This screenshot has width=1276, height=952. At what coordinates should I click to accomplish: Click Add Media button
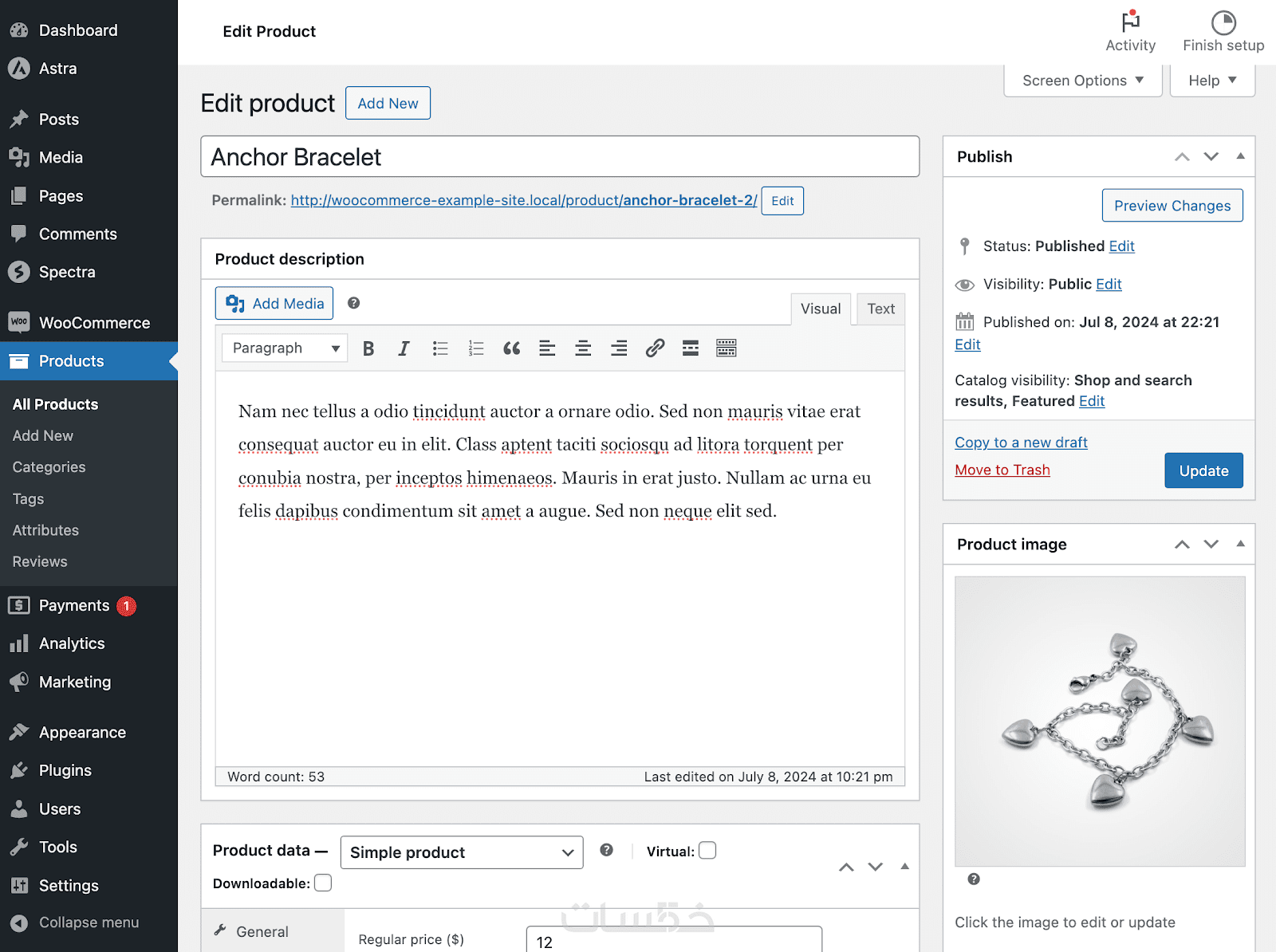pyautogui.click(x=274, y=303)
